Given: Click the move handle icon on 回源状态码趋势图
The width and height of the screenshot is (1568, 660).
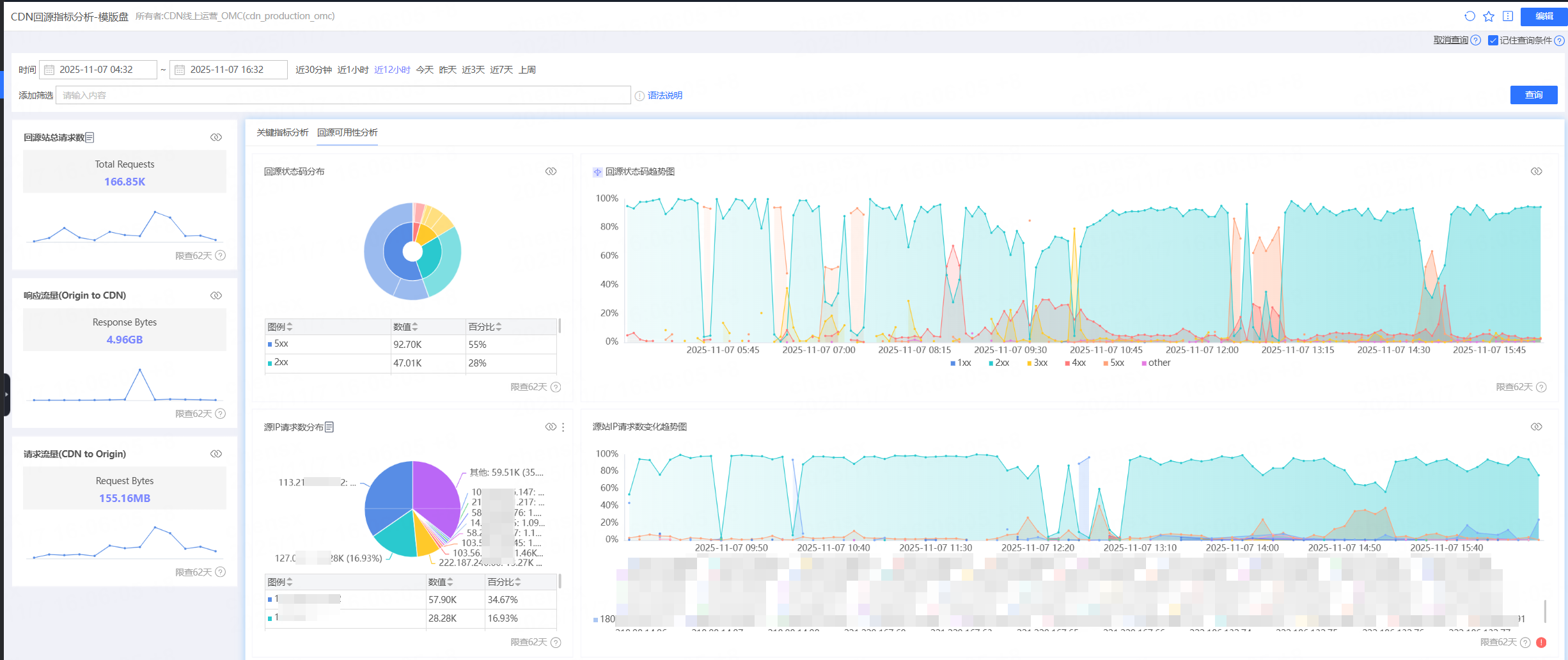Looking at the screenshot, I should coord(597,171).
